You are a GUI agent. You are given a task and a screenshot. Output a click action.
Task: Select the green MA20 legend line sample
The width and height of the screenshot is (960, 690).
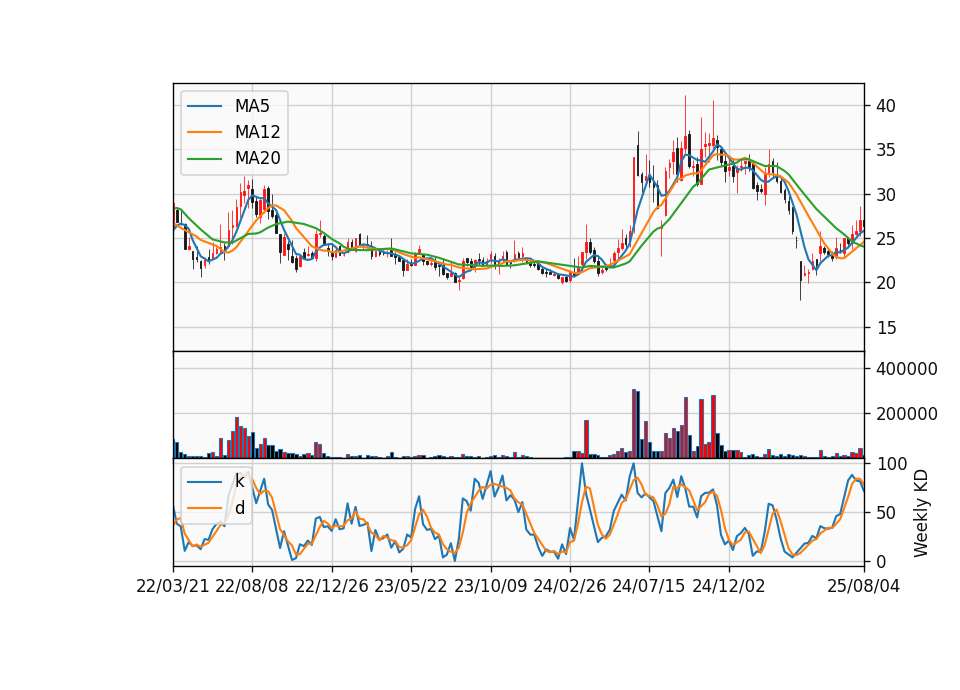tap(204, 159)
